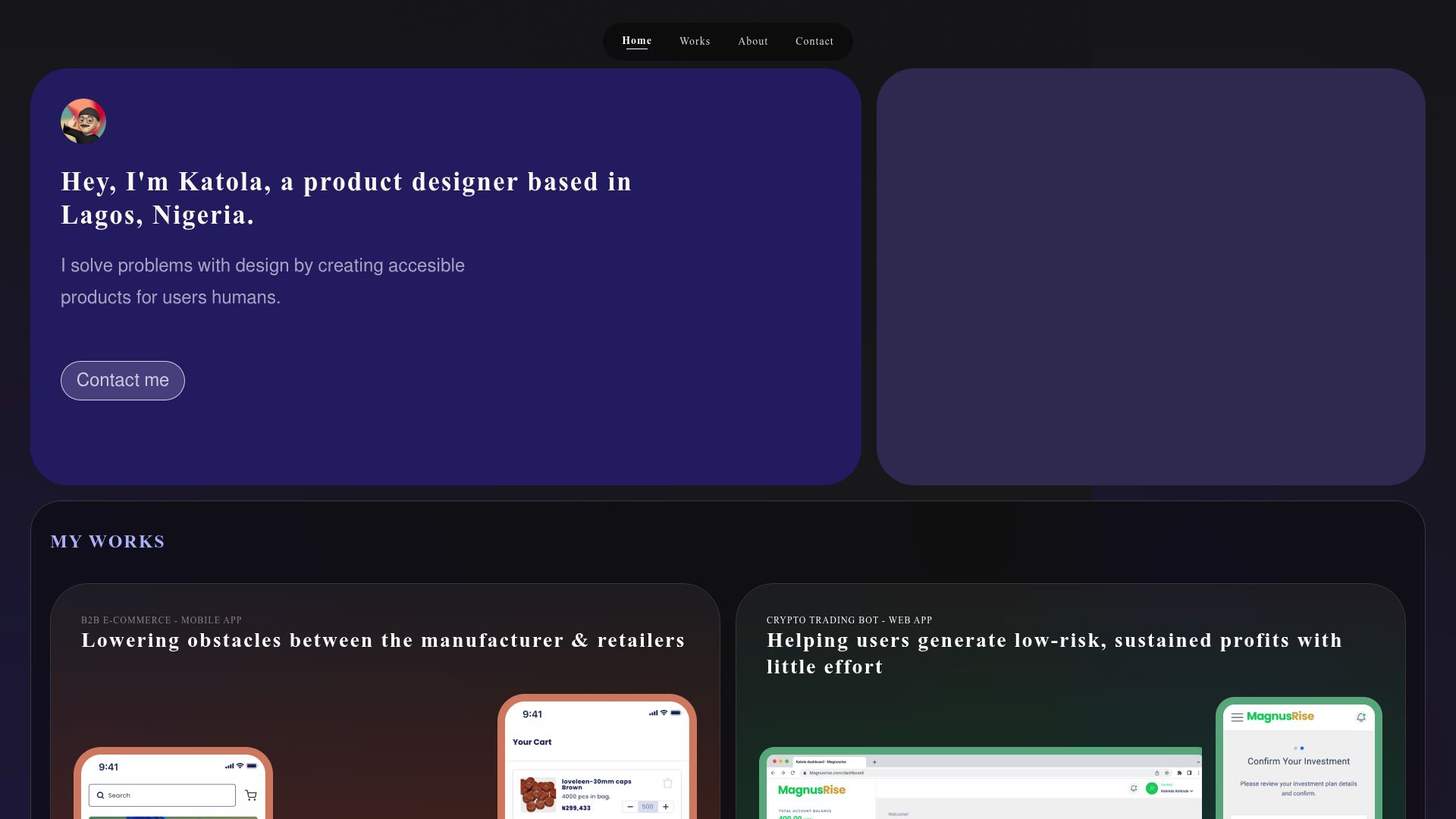Click the "Your Cart" title in phone mockup
Viewport: 1456px width, 819px height.
pyautogui.click(x=532, y=742)
